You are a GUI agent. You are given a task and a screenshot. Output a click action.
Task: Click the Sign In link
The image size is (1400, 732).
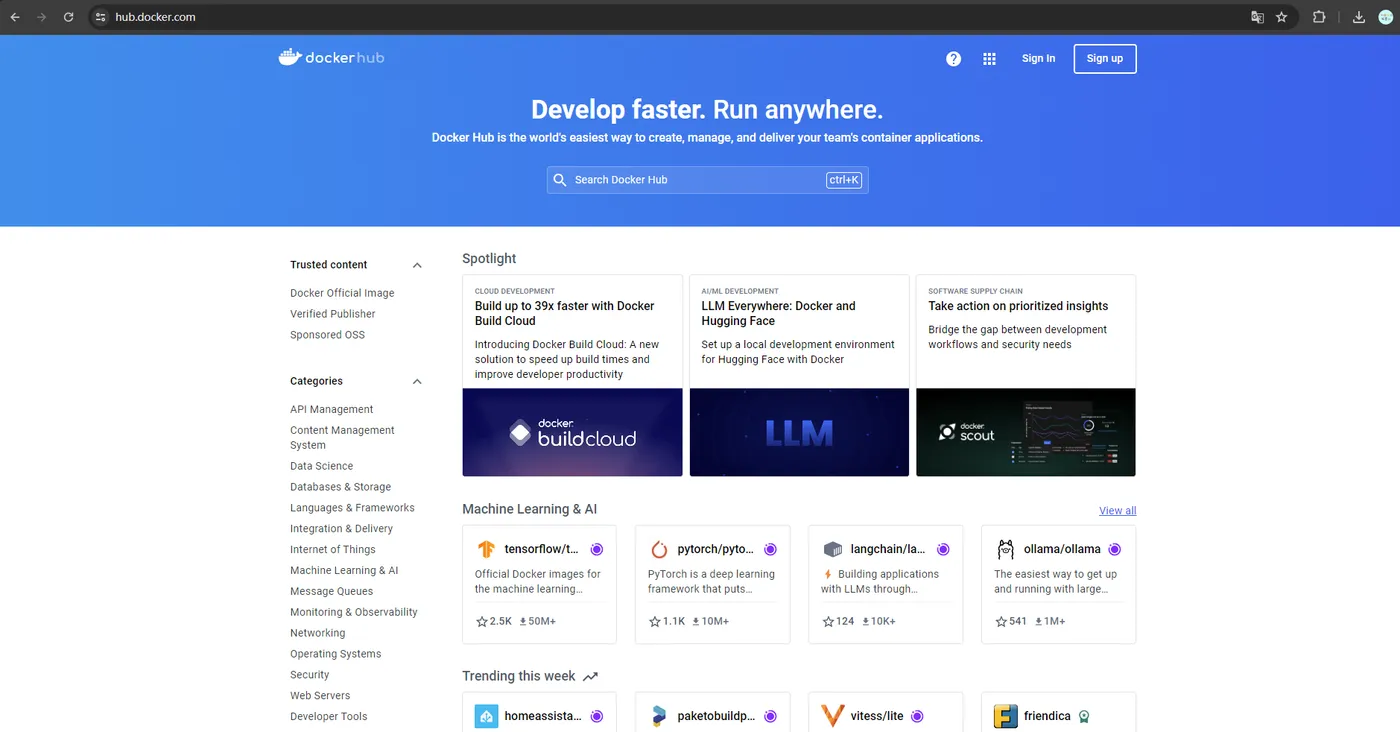pyautogui.click(x=1038, y=59)
